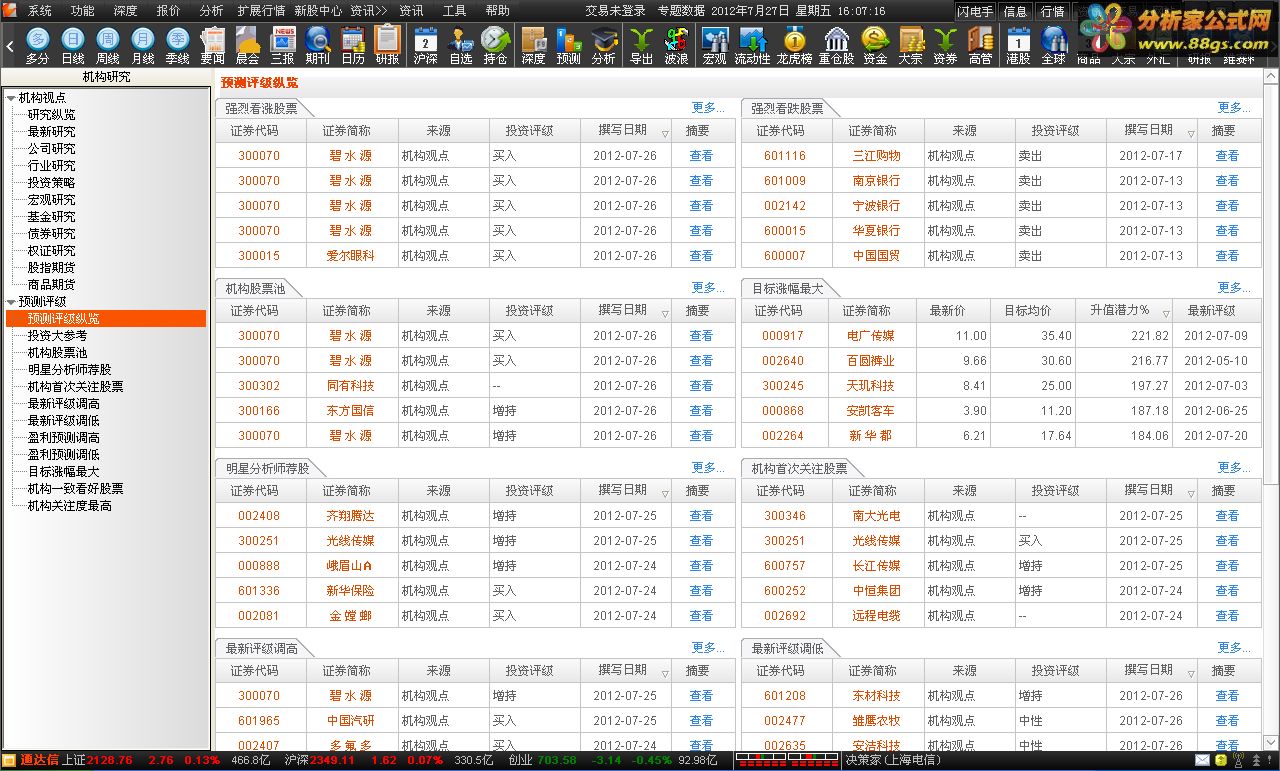This screenshot has width=1280, height=771.
Task: Switch to 季线 quarterly chart icon
Action: [178, 45]
